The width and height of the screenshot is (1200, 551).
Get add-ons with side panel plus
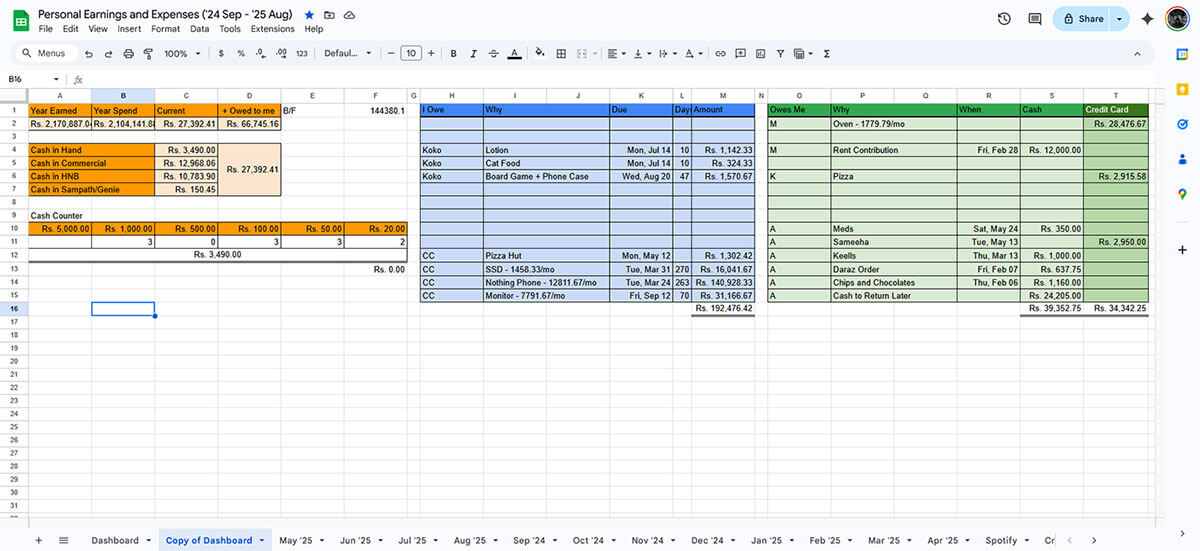tap(1182, 249)
